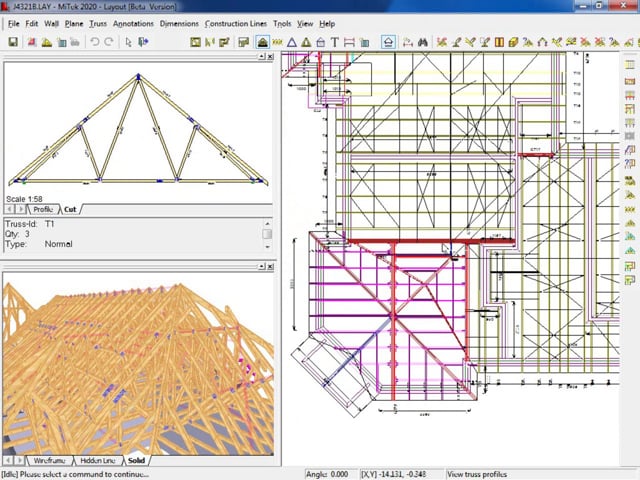Click the tab scroll left arrow under truss profile

[11, 209]
